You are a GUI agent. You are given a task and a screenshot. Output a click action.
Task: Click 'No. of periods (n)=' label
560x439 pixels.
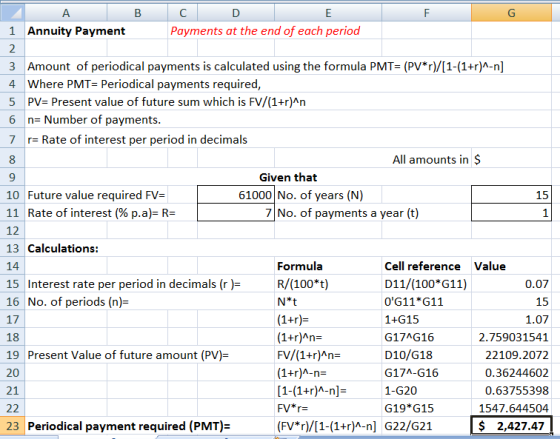(78, 302)
